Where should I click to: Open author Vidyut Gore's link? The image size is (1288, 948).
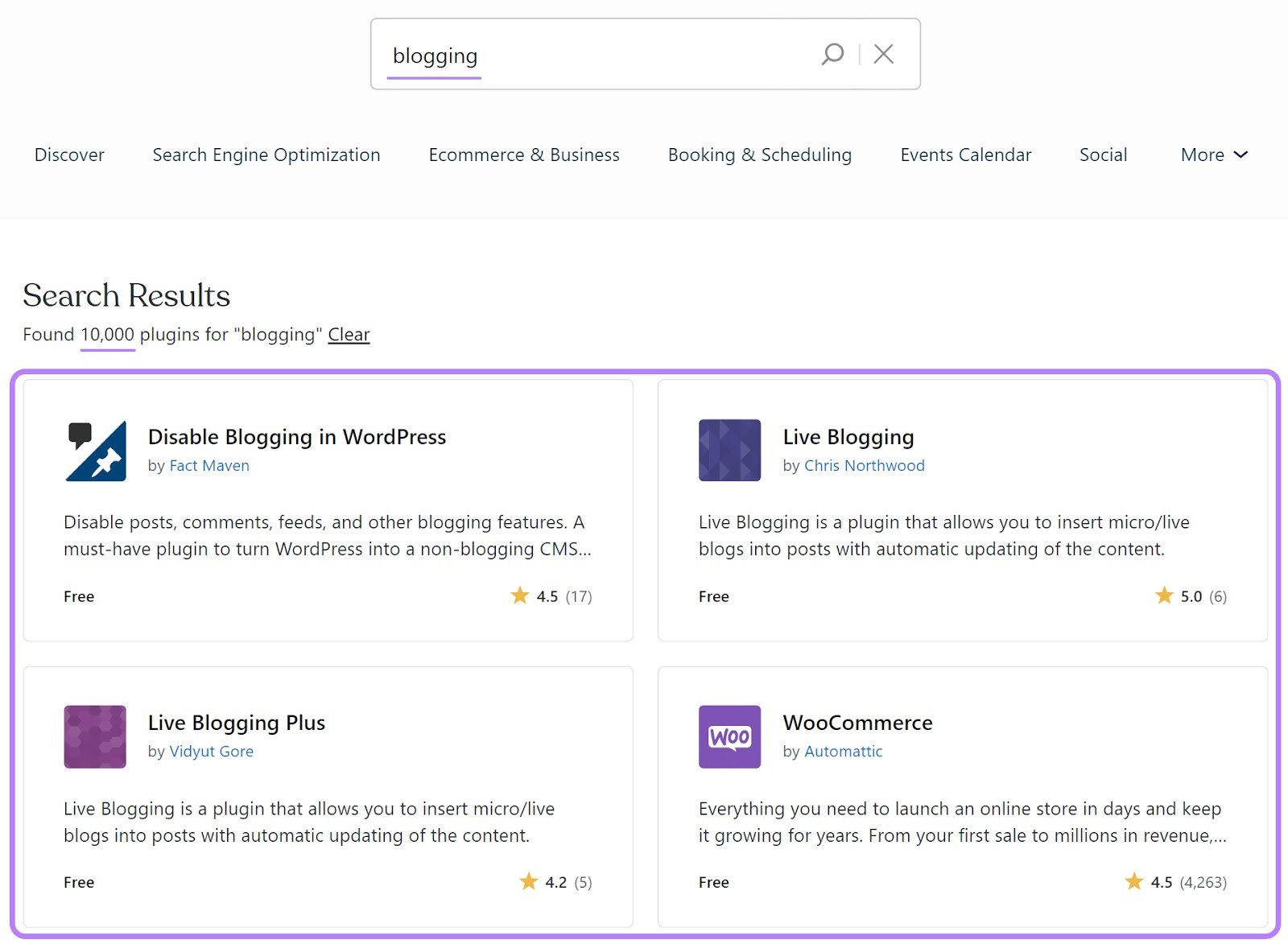(211, 751)
